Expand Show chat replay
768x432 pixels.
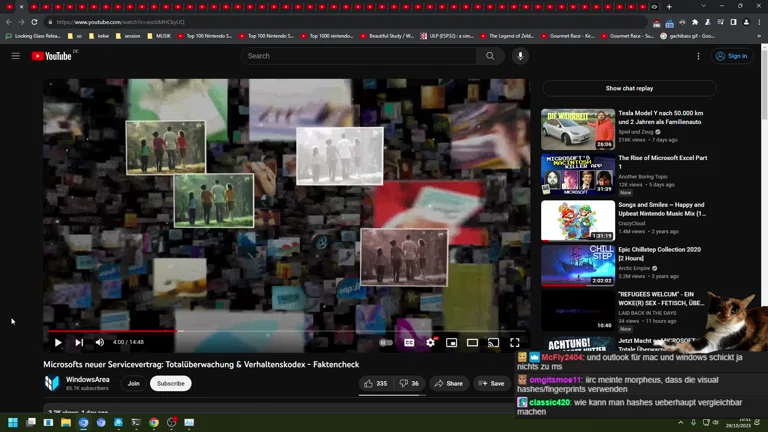(629, 88)
